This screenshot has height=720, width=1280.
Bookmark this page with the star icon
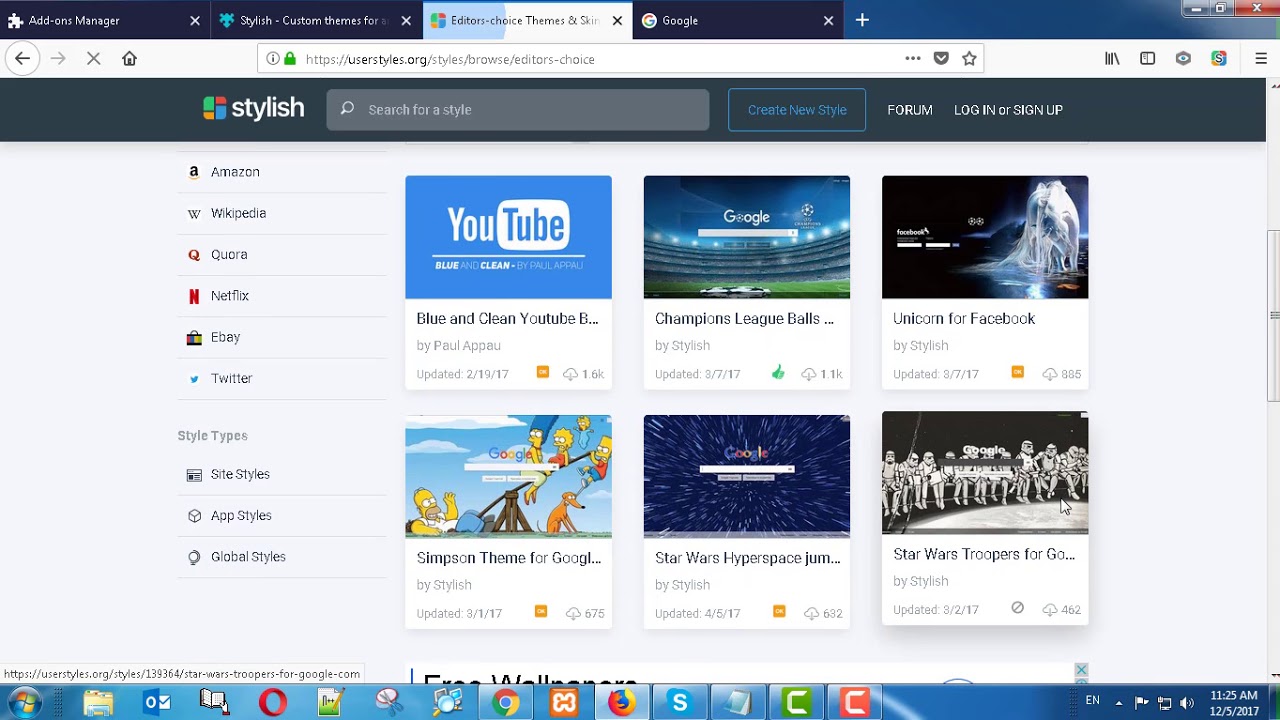pos(969,59)
